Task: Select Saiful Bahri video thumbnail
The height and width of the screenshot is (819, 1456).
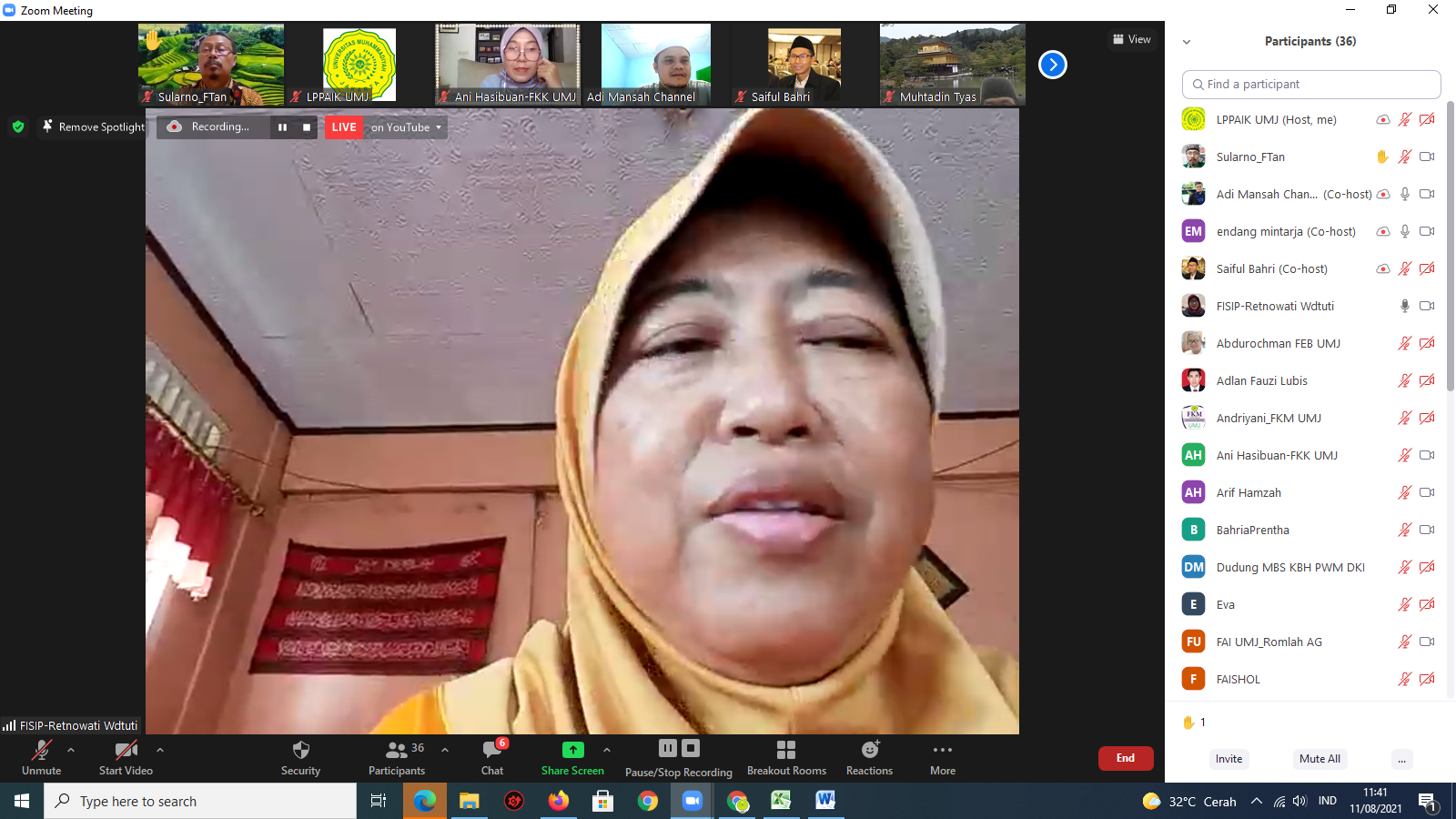Action: coord(804,65)
